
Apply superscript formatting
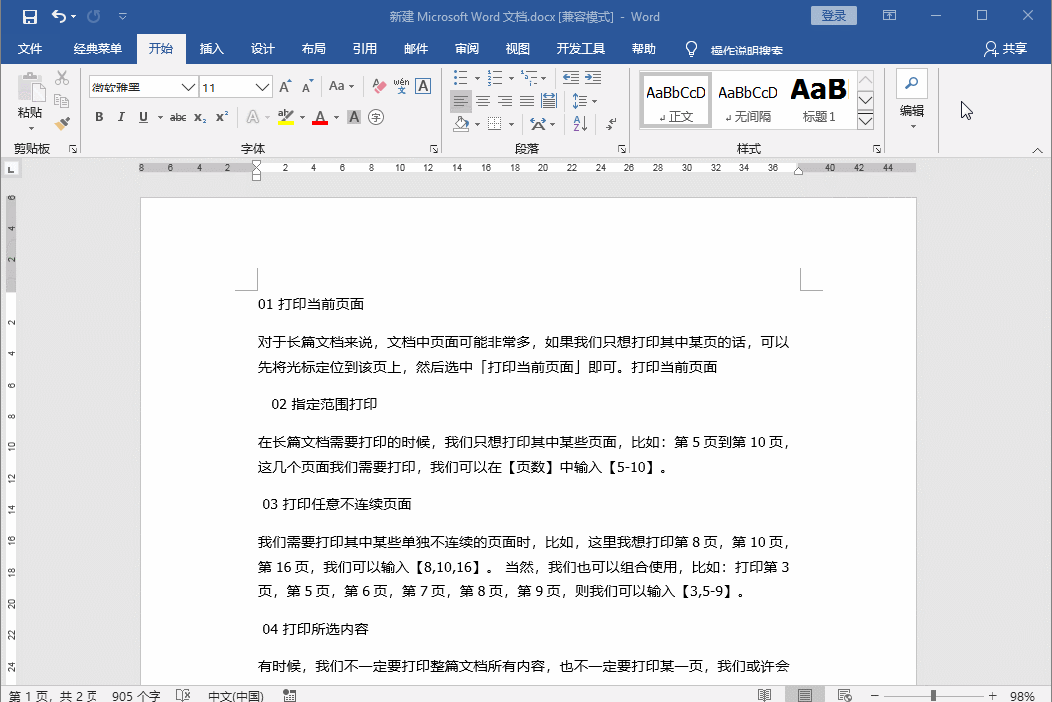tap(221, 117)
